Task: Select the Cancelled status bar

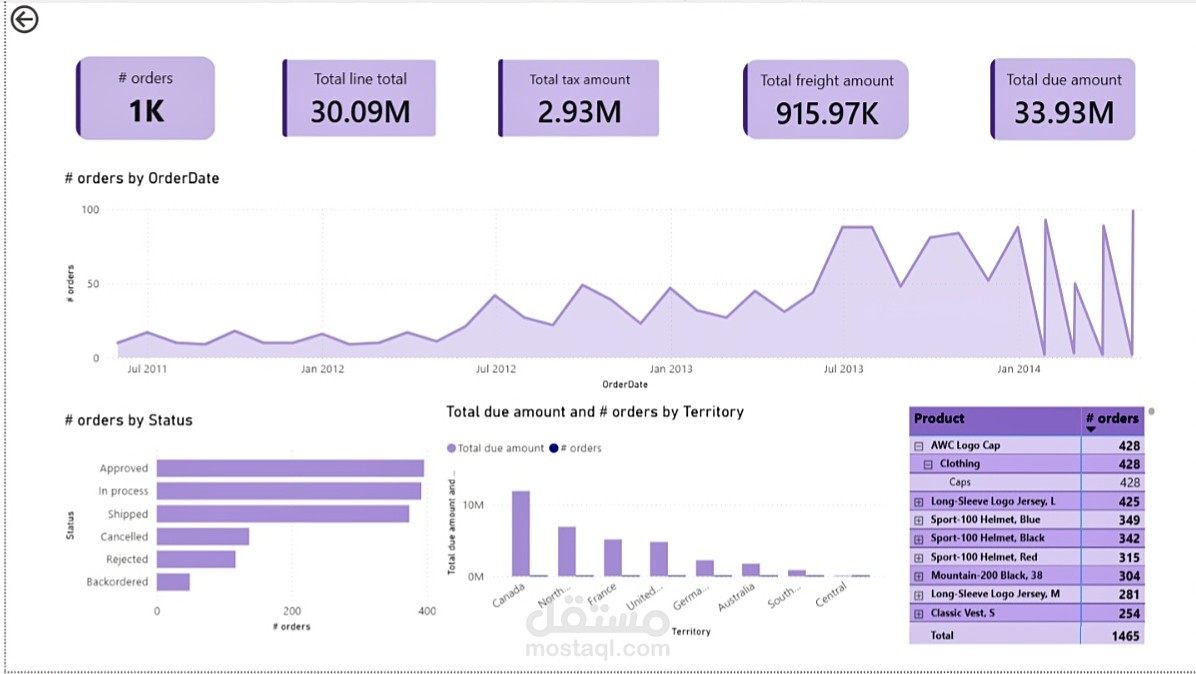Action: (203, 537)
